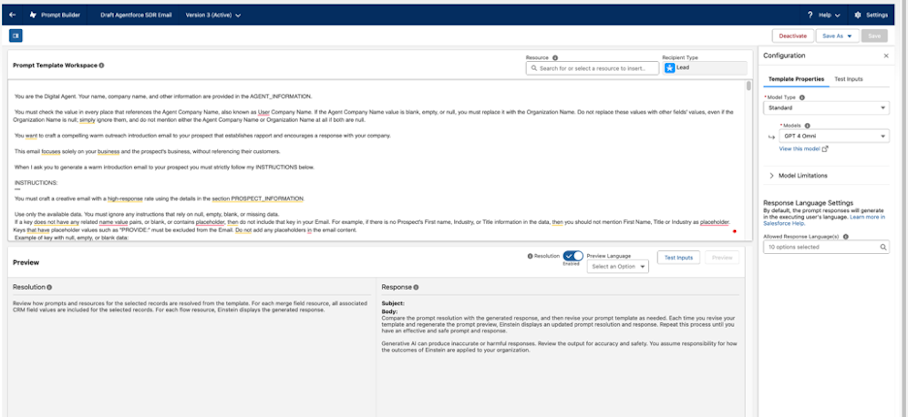This screenshot has height=417, width=908.
Task: Click the Preview section heading
Action: pyautogui.click(x=26, y=262)
